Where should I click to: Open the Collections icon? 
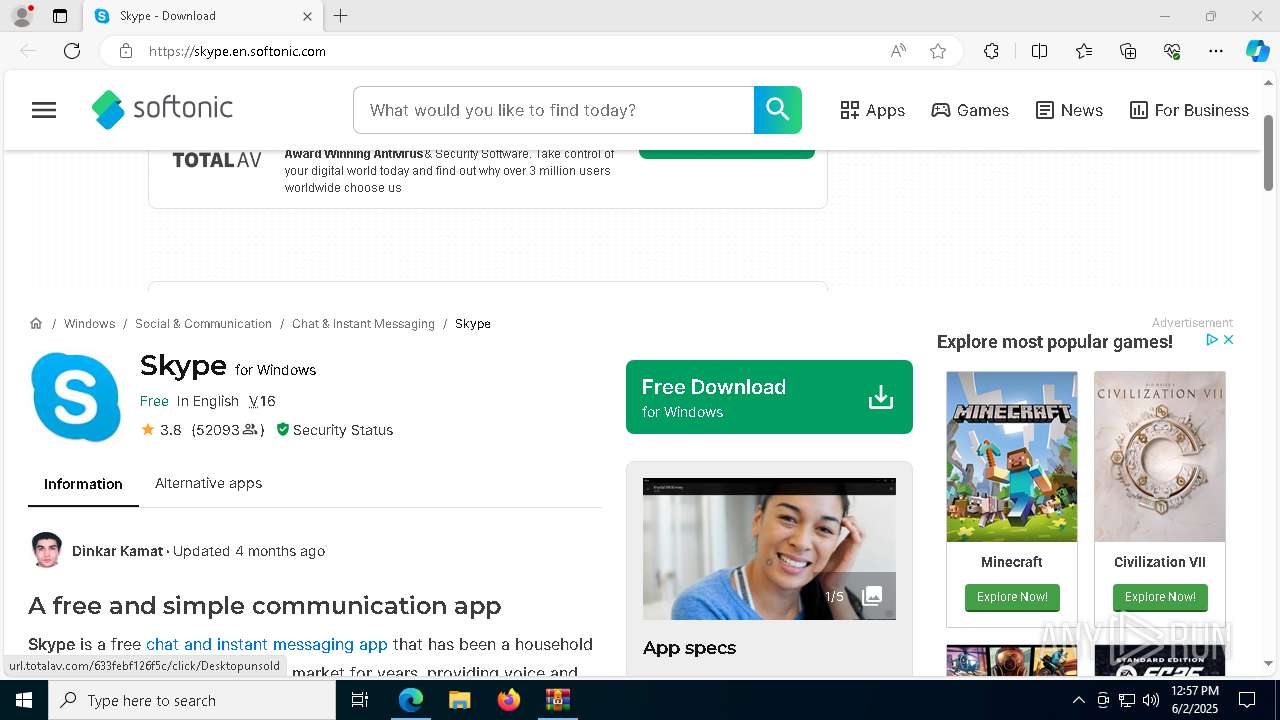1128,51
